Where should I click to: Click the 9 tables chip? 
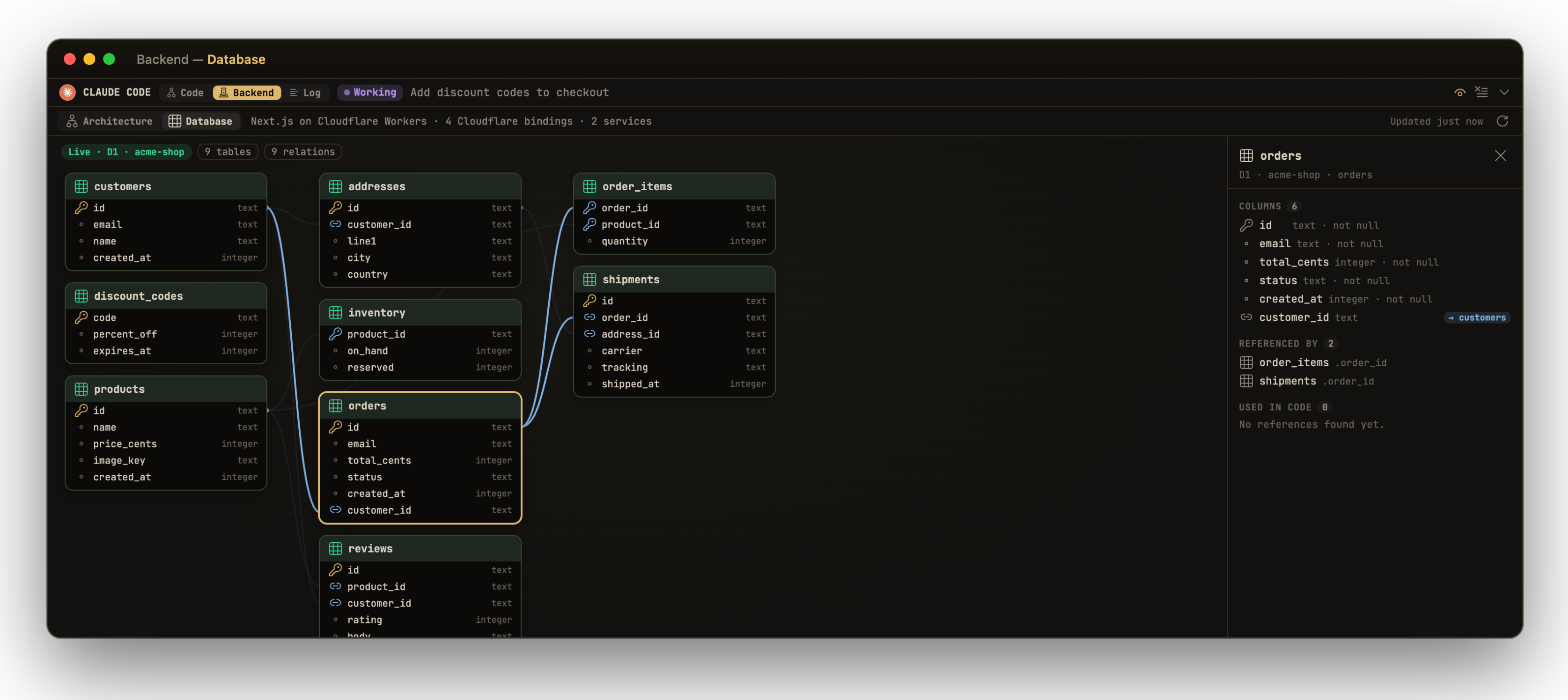[227, 152]
